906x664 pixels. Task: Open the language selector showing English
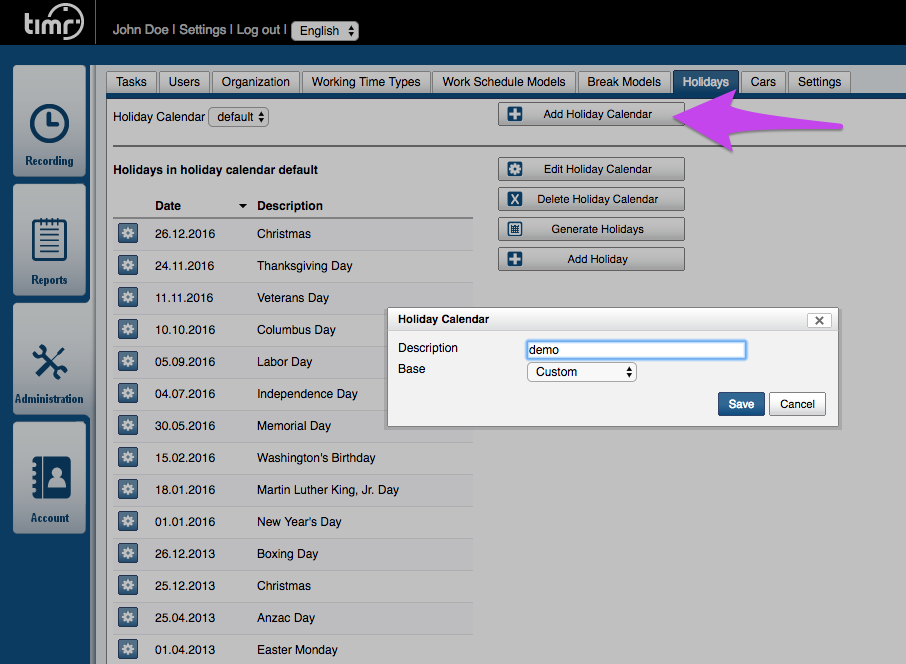pyautogui.click(x=324, y=31)
